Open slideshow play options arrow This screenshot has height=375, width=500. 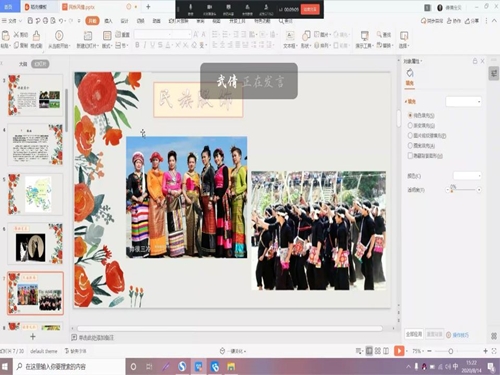407,351
